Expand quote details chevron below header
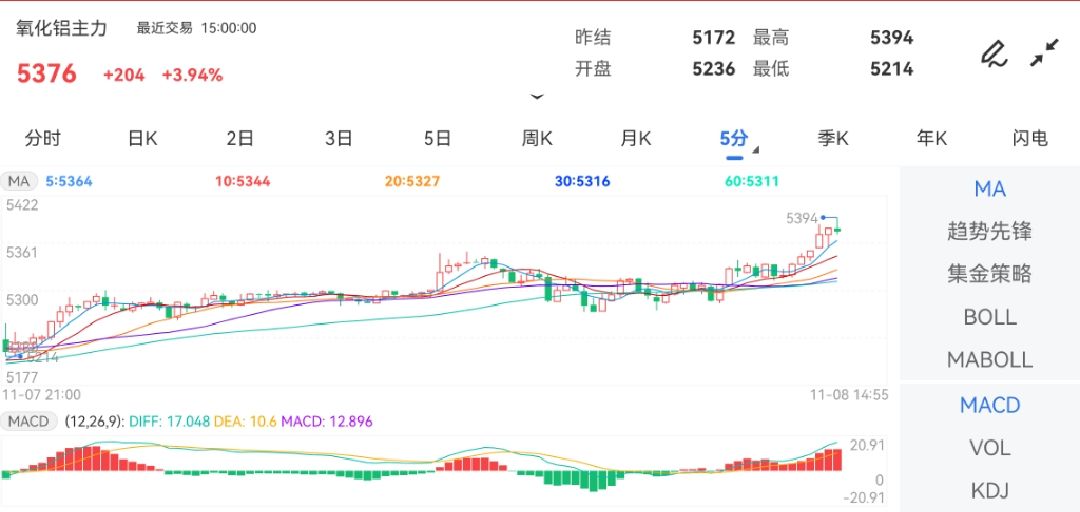Viewport: 1080px width, 512px height. (537, 97)
